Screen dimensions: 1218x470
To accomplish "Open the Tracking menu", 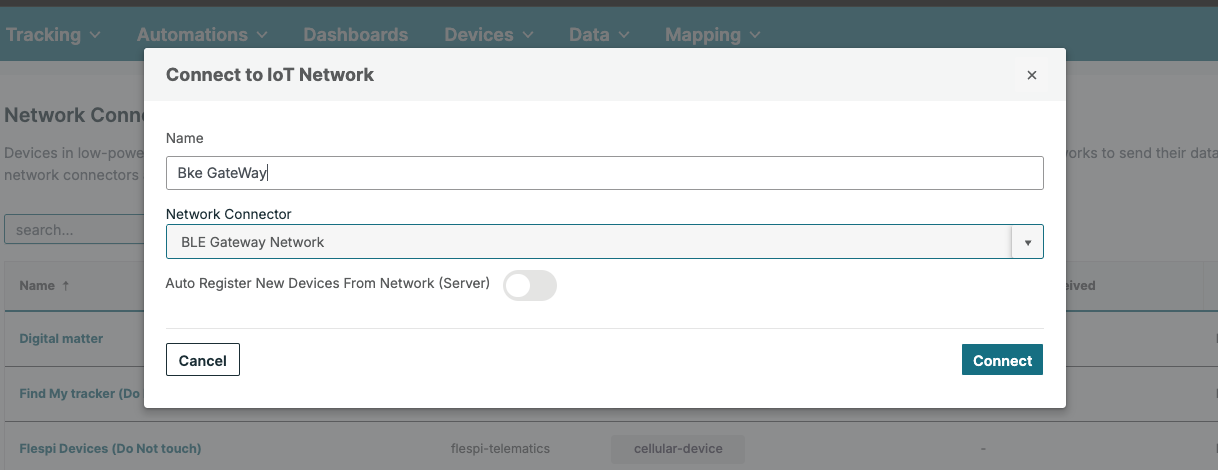I will [53, 35].
